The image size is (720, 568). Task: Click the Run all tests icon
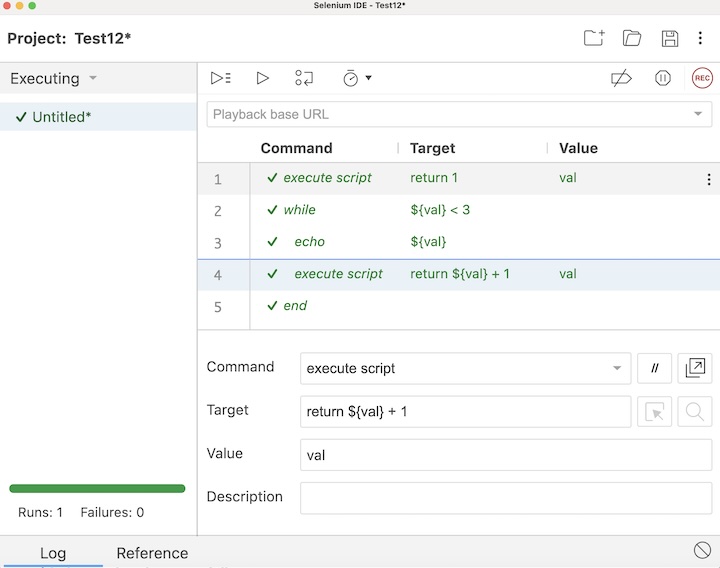point(221,78)
